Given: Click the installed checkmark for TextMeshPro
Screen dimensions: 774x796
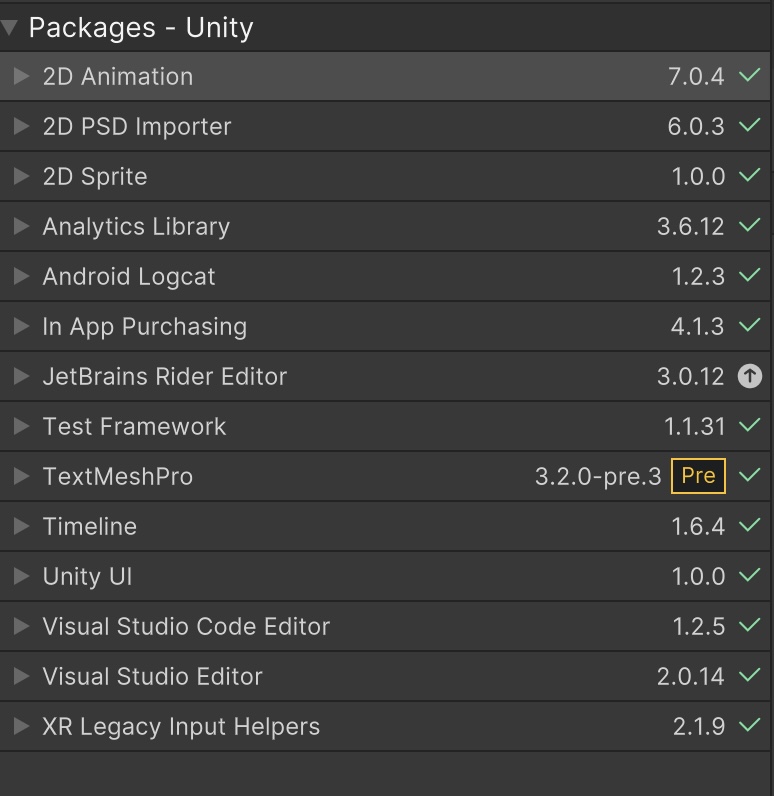Looking at the screenshot, I should (750, 475).
